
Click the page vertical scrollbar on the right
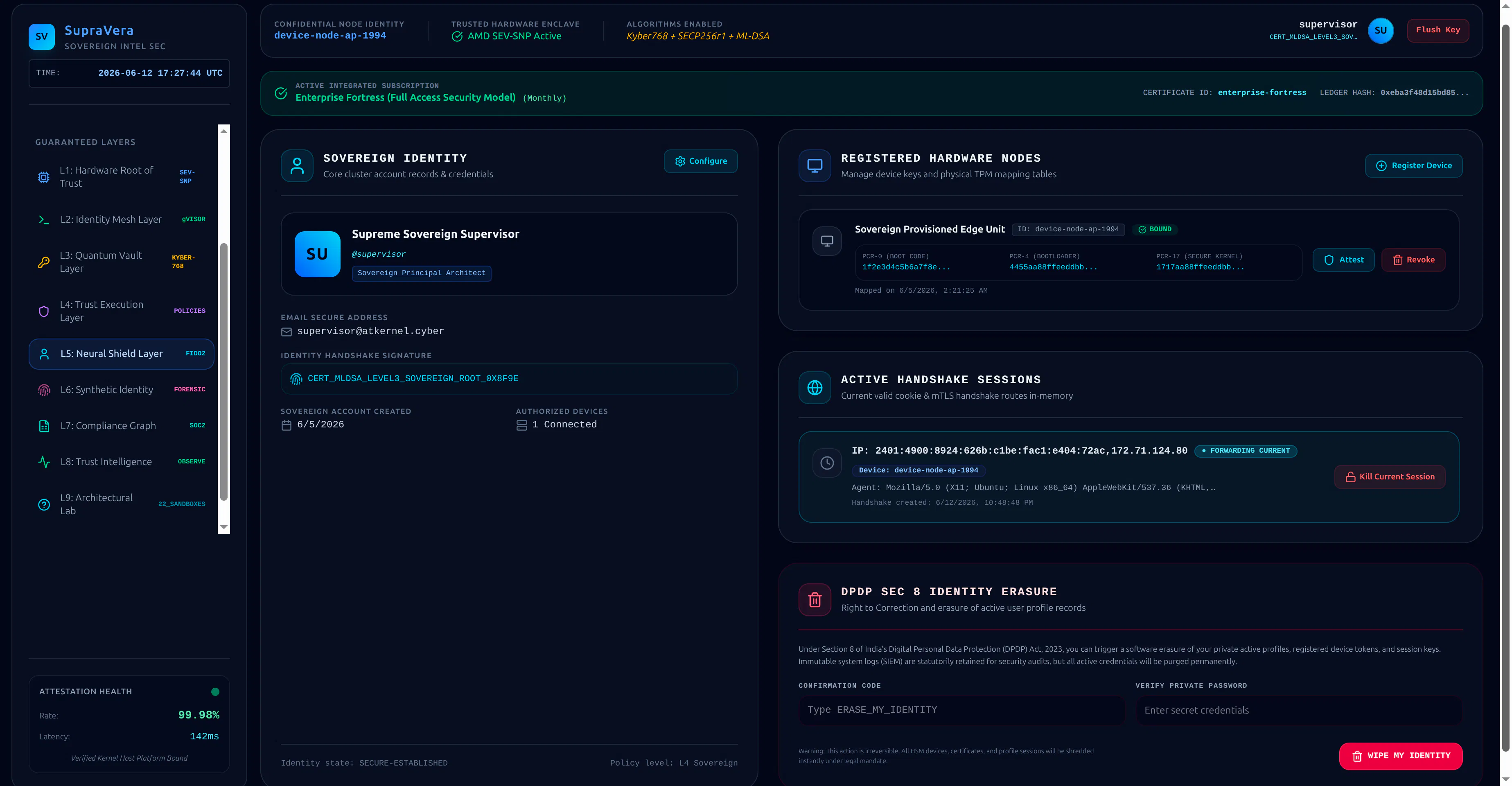click(x=1505, y=387)
